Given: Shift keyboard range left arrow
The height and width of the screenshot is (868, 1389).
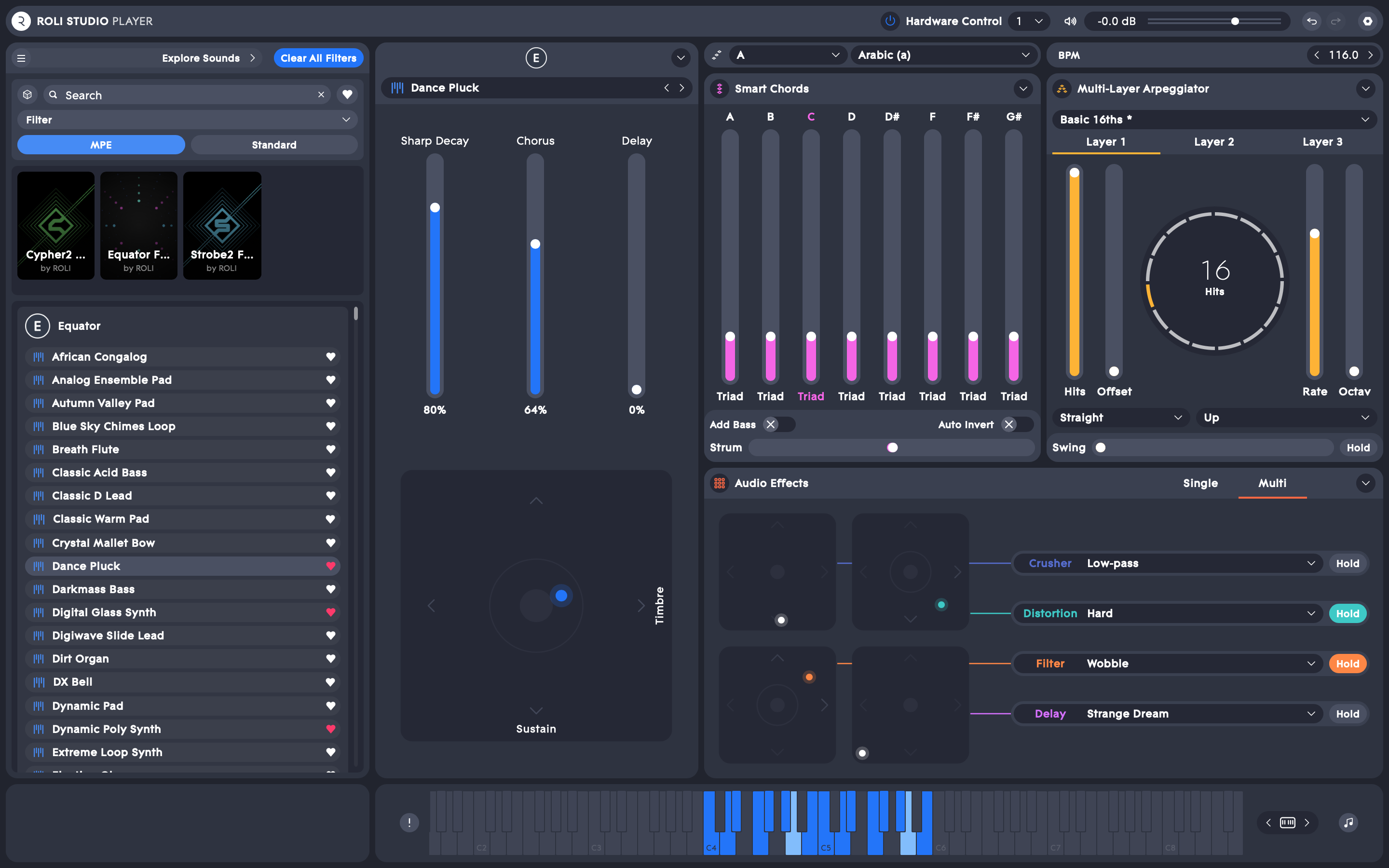Looking at the screenshot, I should [x=1268, y=823].
